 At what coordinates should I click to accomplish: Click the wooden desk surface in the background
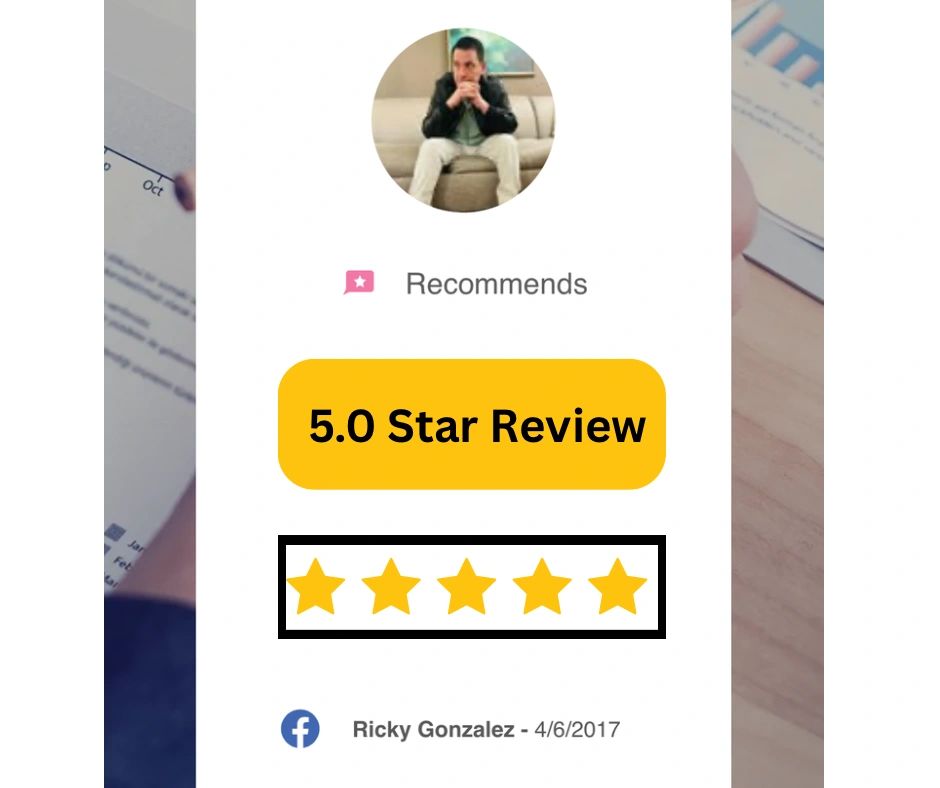(x=778, y=540)
